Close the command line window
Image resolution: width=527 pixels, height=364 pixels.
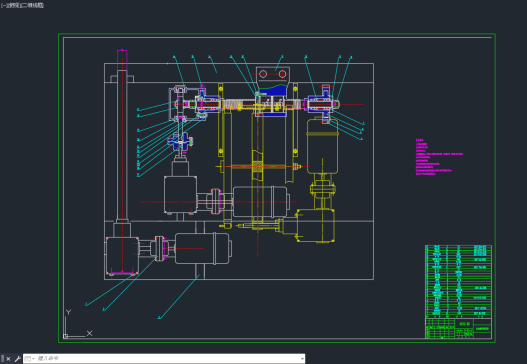point(8,359)
